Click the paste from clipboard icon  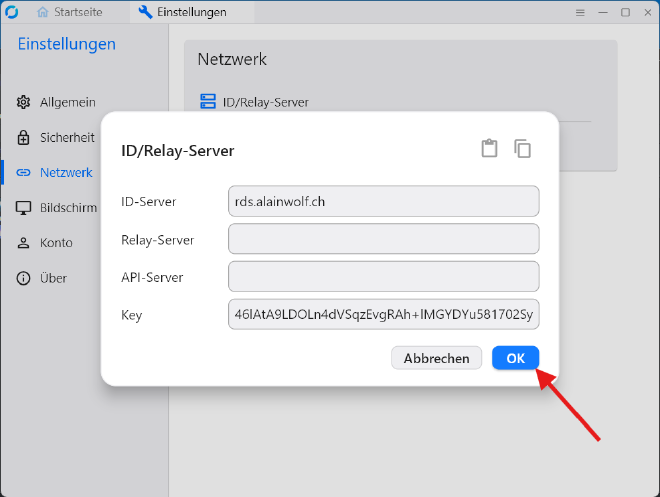coord(488,149)
